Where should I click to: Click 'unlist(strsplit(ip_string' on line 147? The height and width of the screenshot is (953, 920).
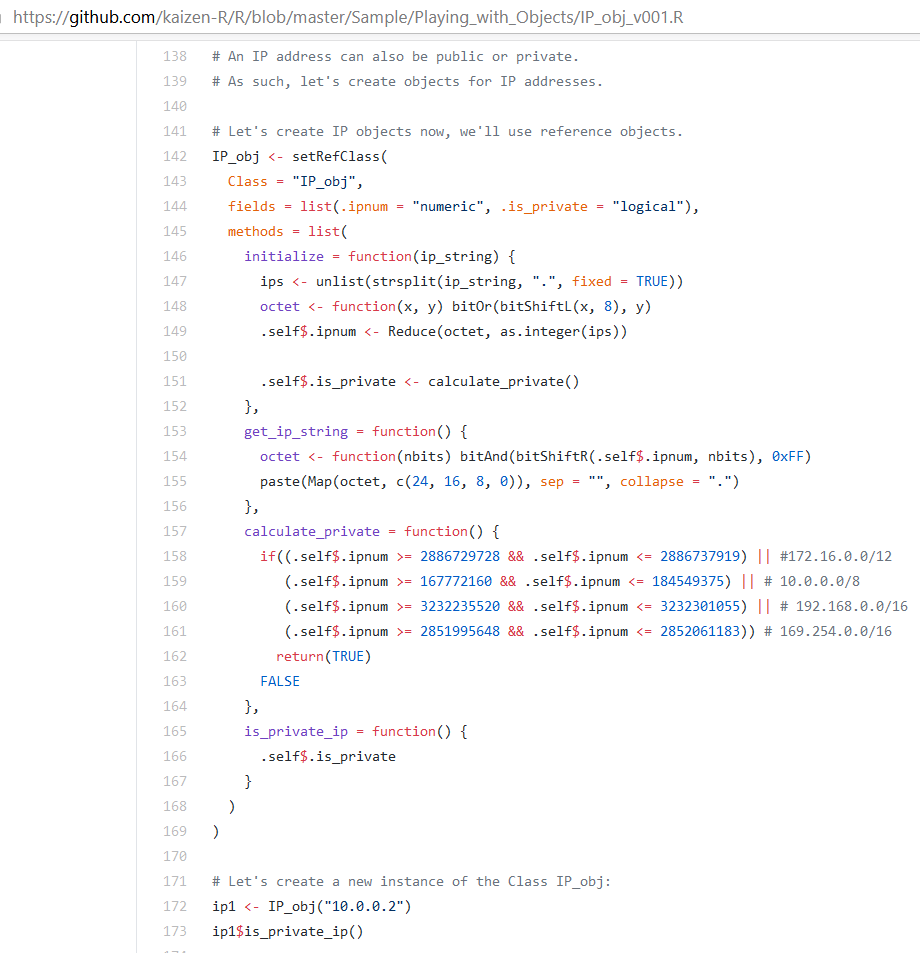(x=416, y=281)
